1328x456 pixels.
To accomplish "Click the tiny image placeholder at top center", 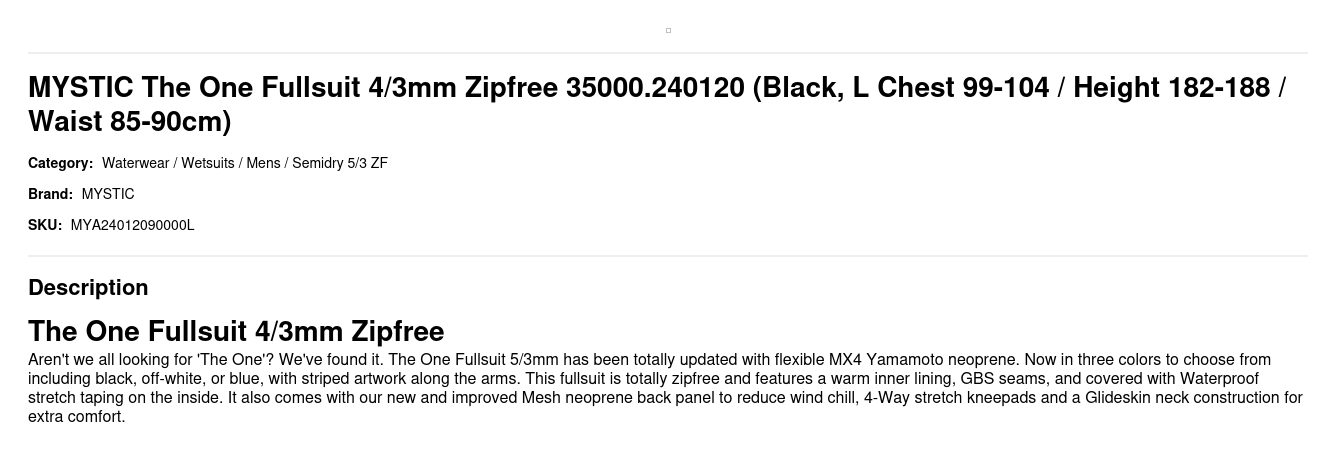I will [x=668, y=30].
